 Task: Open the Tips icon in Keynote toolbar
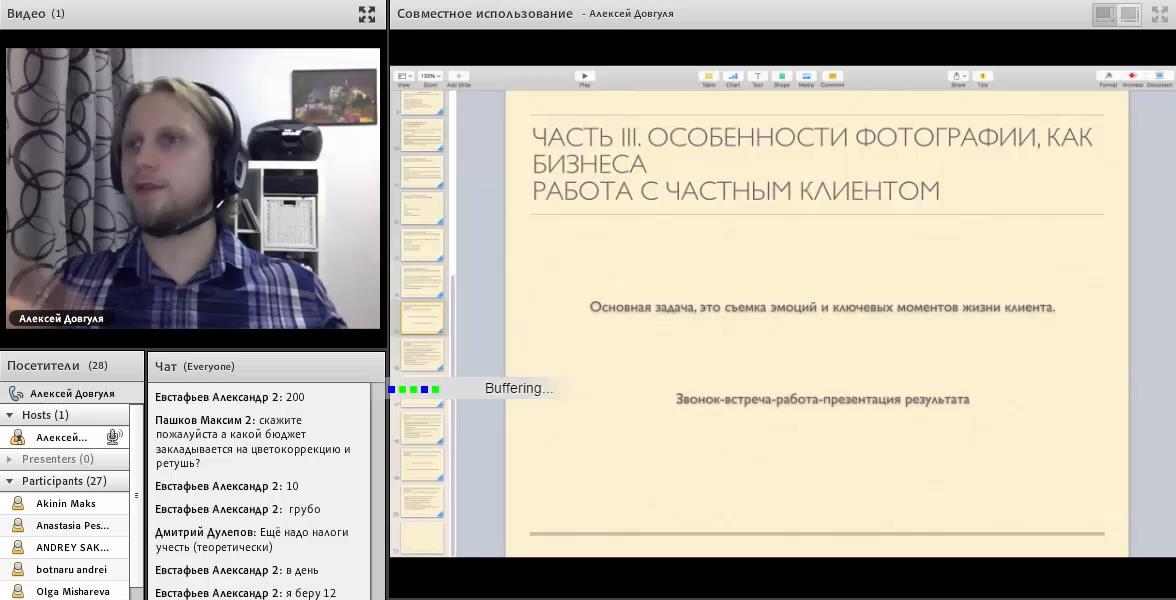[982, 76]
